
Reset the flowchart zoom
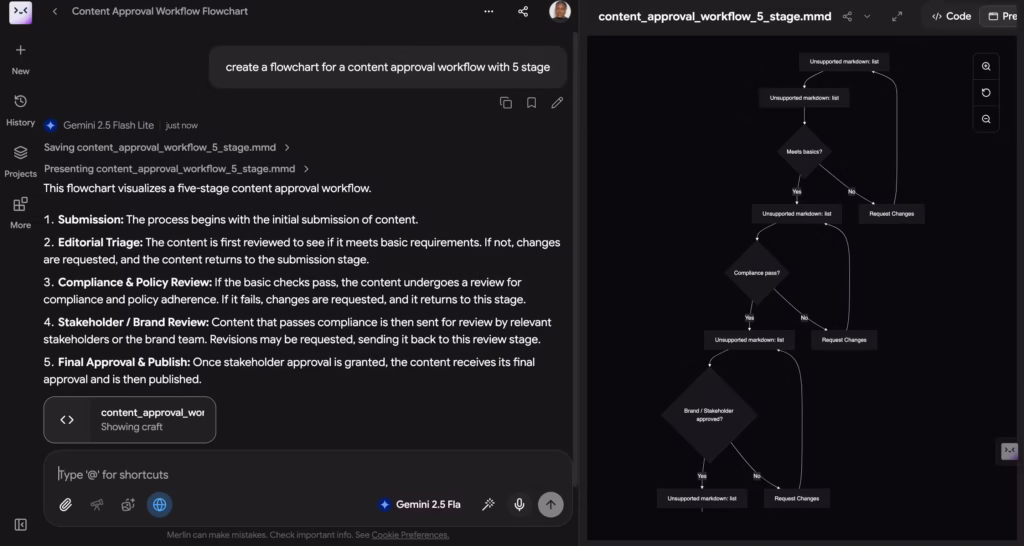click(985, 93)
